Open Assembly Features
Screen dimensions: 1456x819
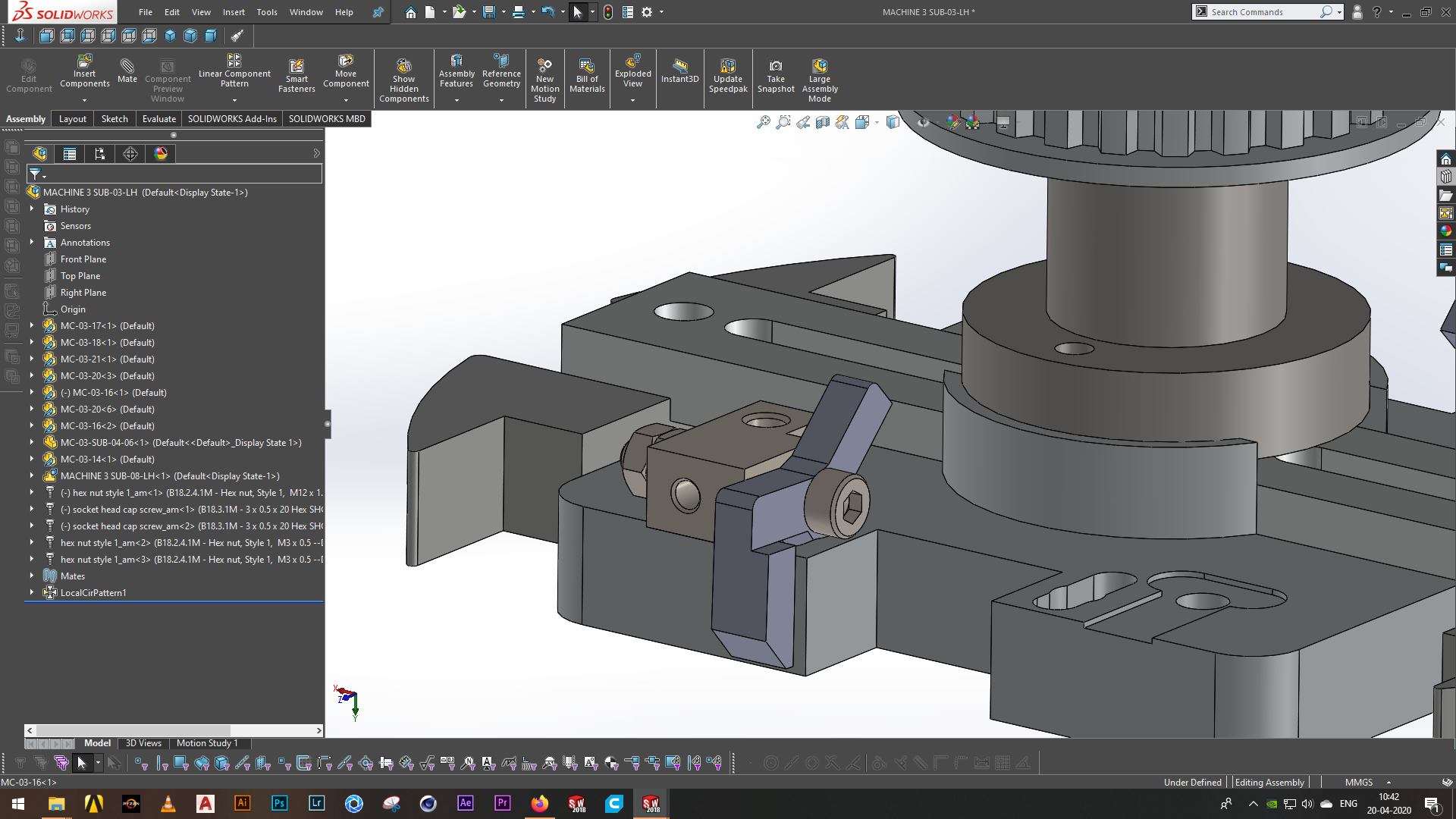tap(457, 72)
